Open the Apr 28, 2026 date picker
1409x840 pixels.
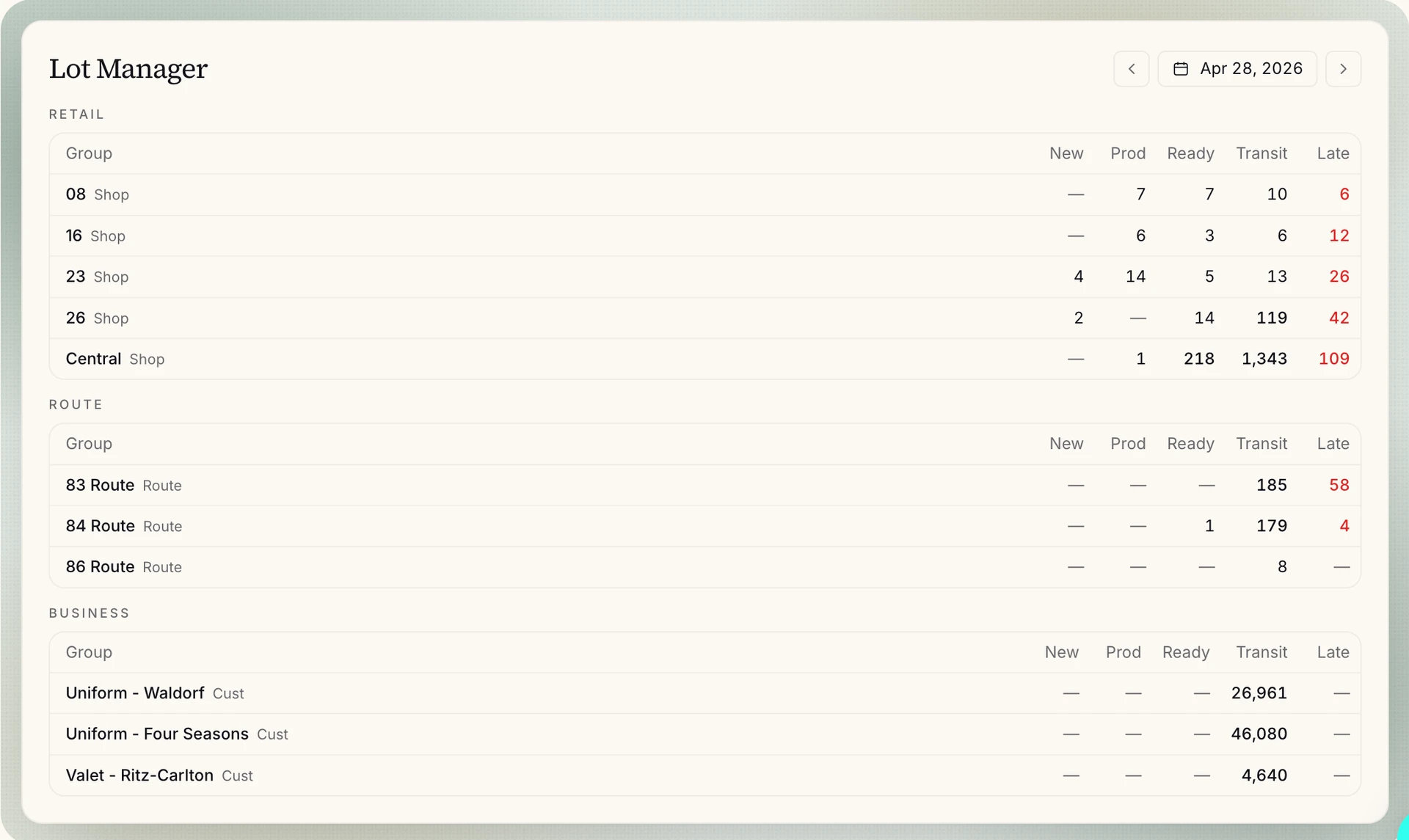point(1237,69)
